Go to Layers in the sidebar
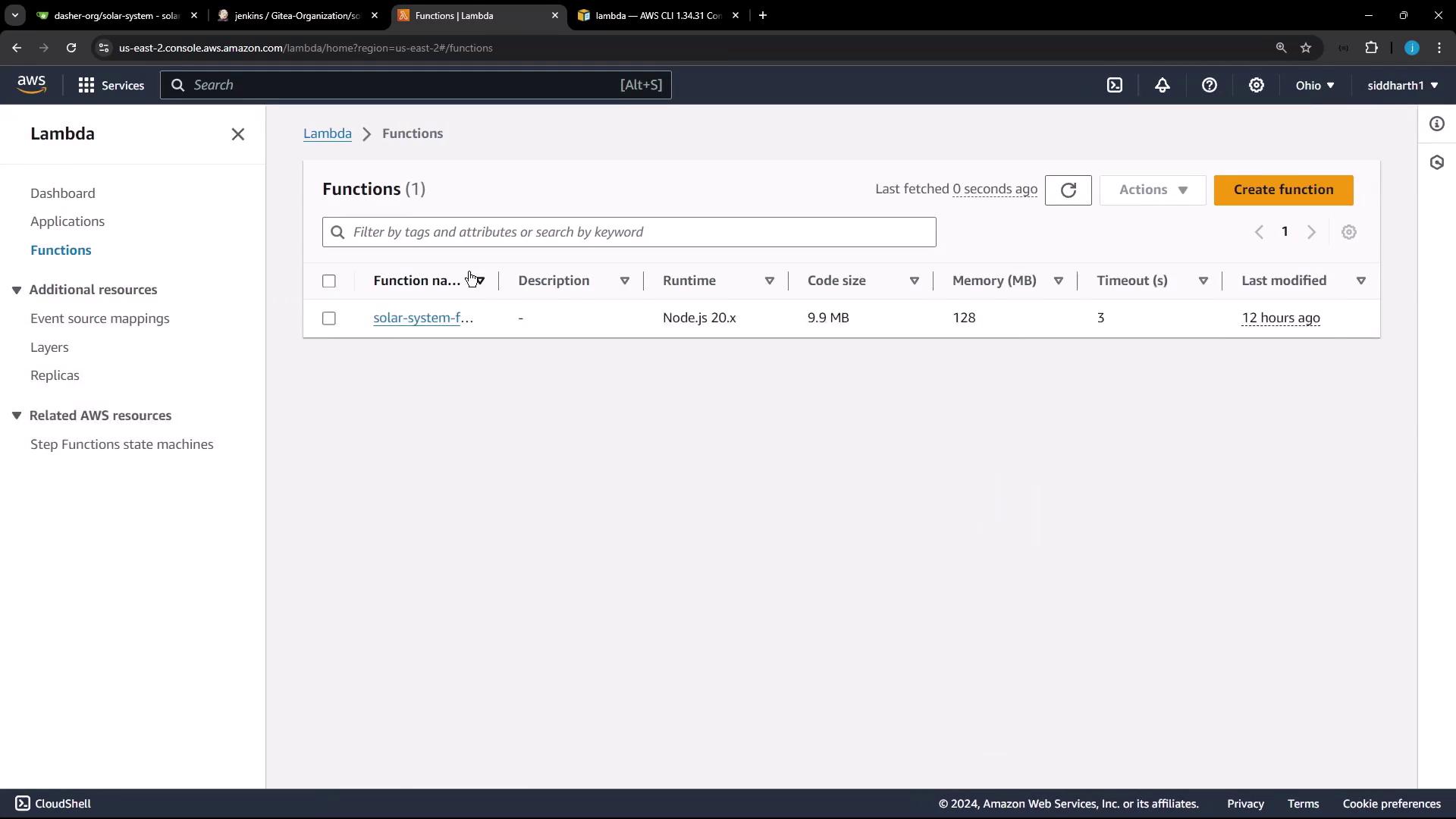 (49, 347)
